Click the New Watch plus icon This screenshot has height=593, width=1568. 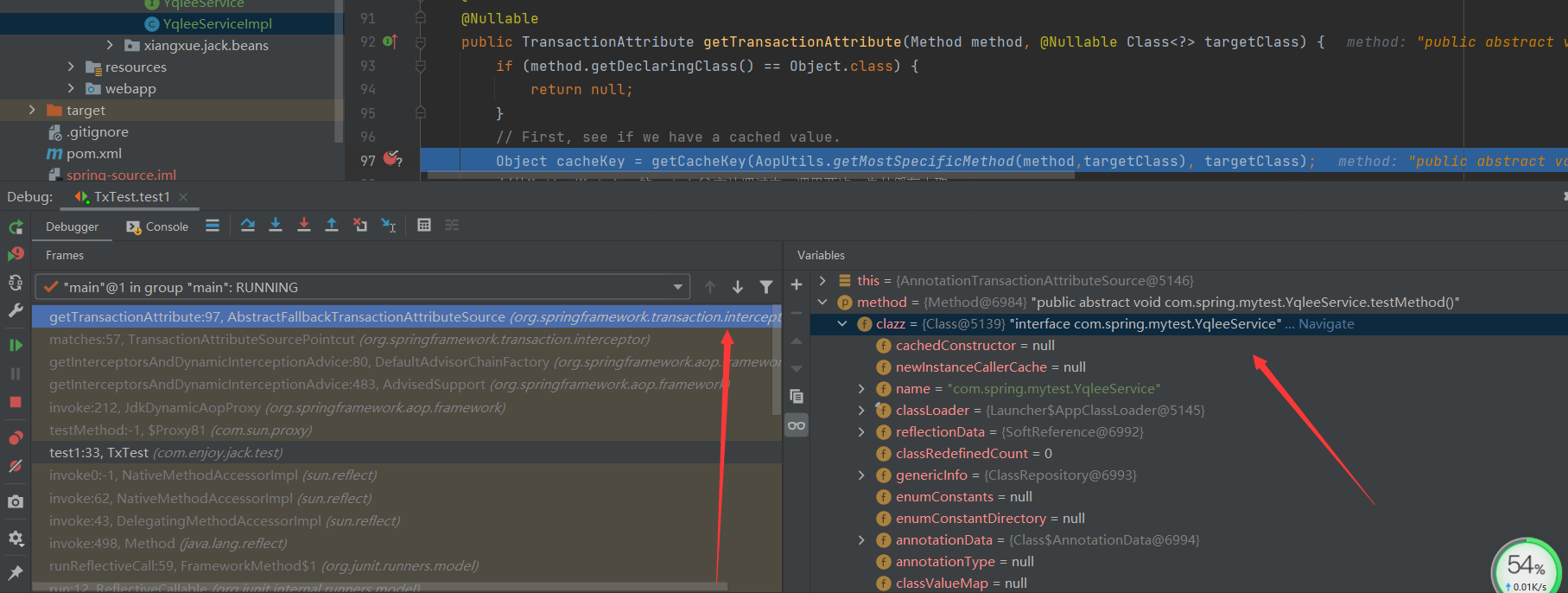pos(797,284)
